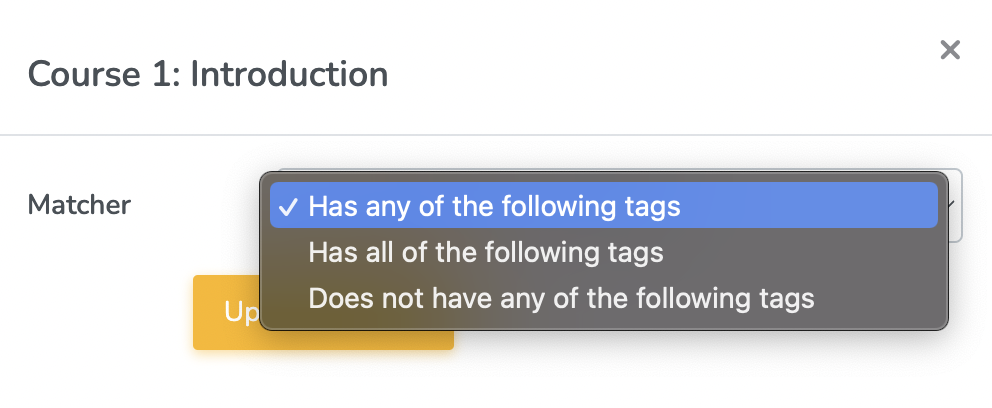Click the "Course 1: Introduction" heading
Screen dimensions: 992x408
pyautogui.click(x=208, y=73)
